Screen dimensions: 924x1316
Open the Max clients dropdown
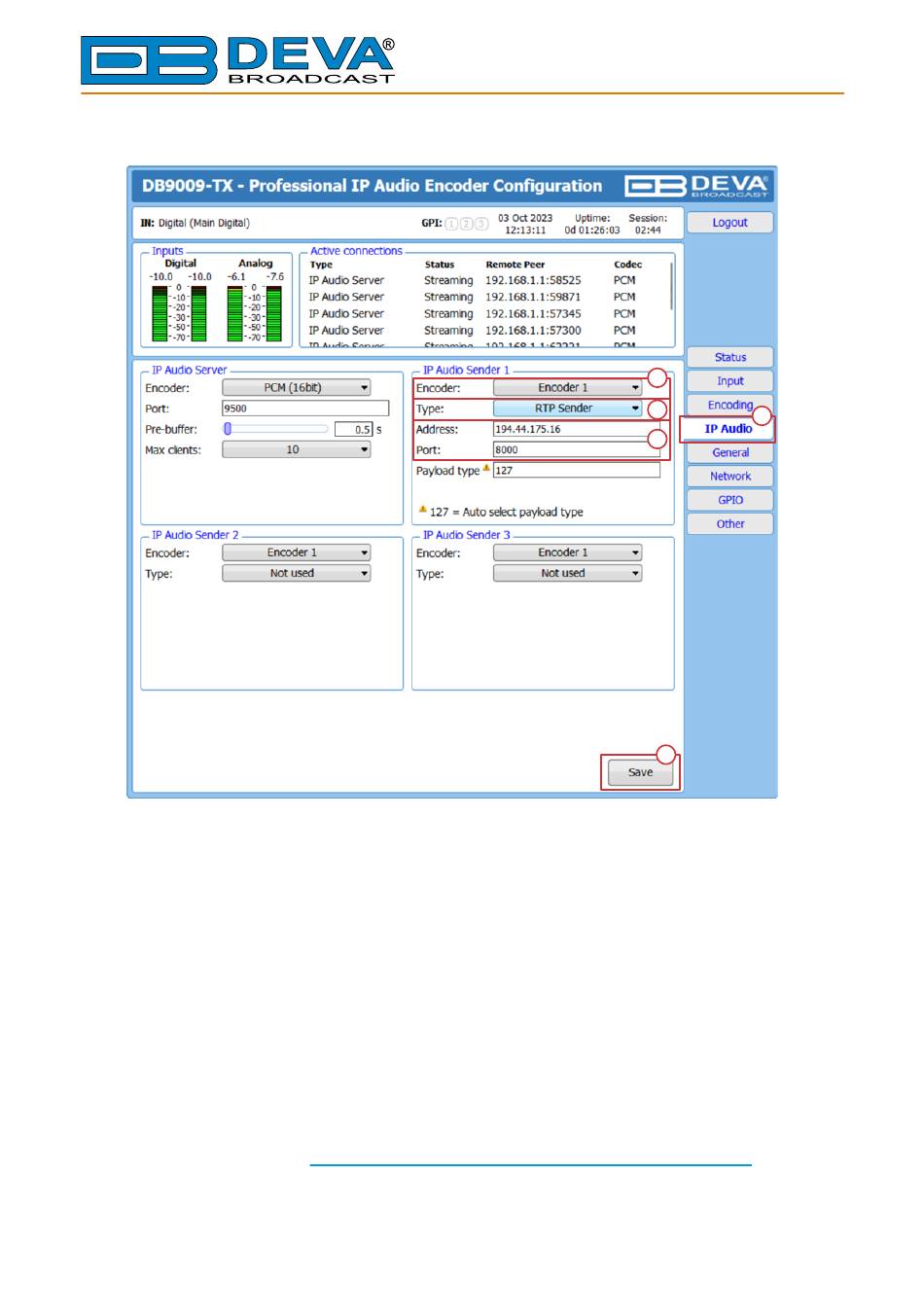point(297,449)
